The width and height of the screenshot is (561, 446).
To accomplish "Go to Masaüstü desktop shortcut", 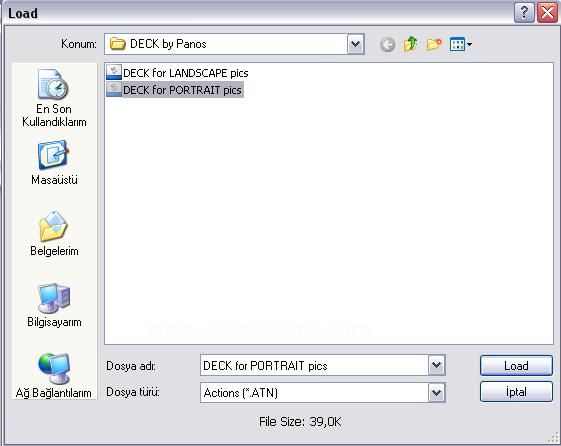I will coord(54,163).
